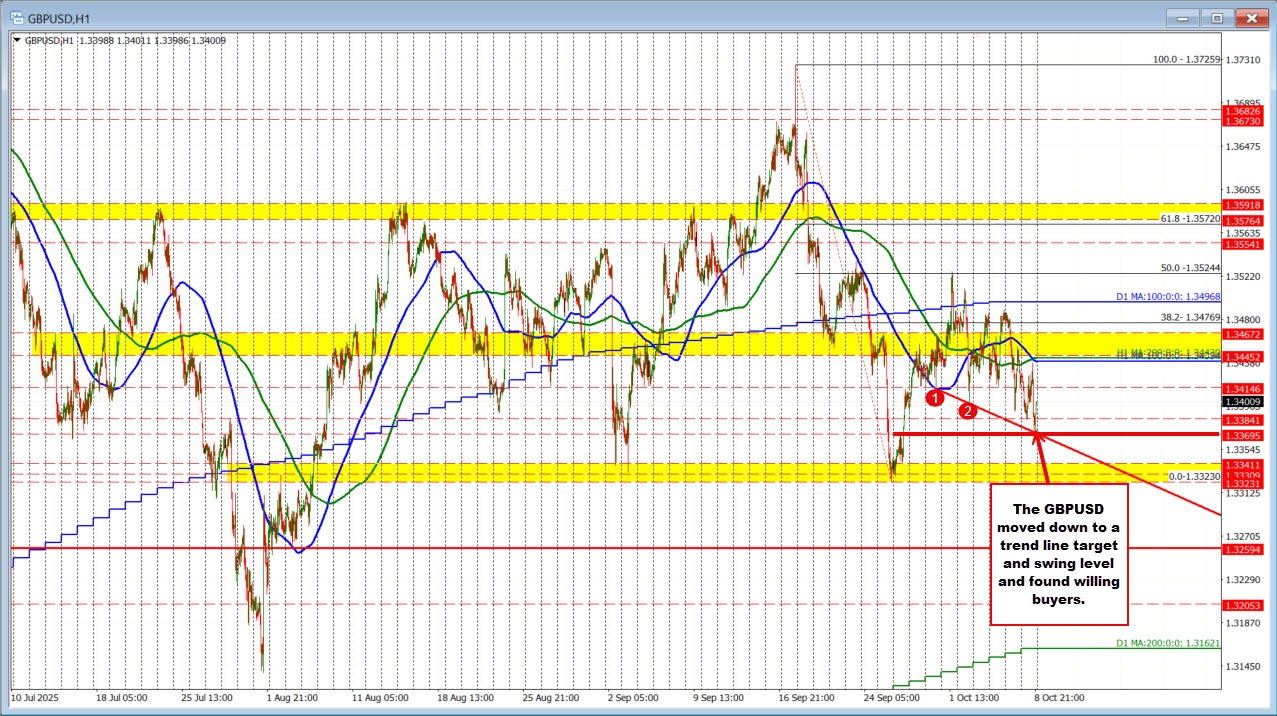The height and width of the screenshot is (716, 1277).
Task: Click the red circle marker numbered 2
Action: (x=966, y=411)
